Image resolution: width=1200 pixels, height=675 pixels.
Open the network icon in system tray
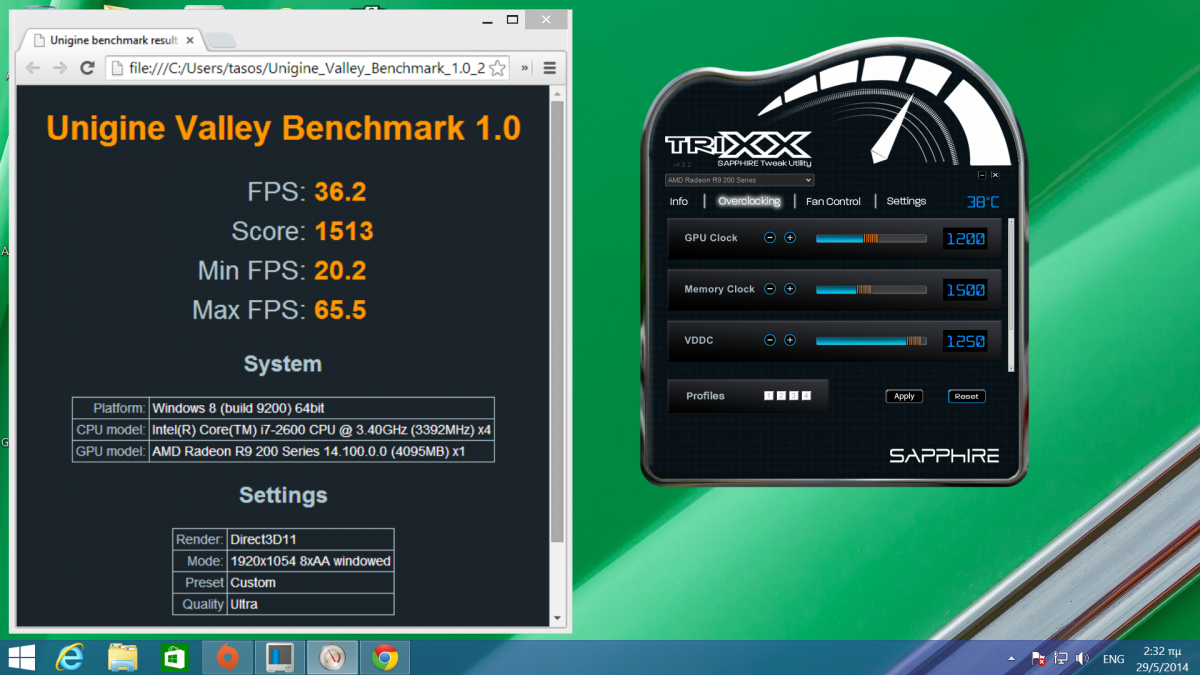pos(1060,659)
